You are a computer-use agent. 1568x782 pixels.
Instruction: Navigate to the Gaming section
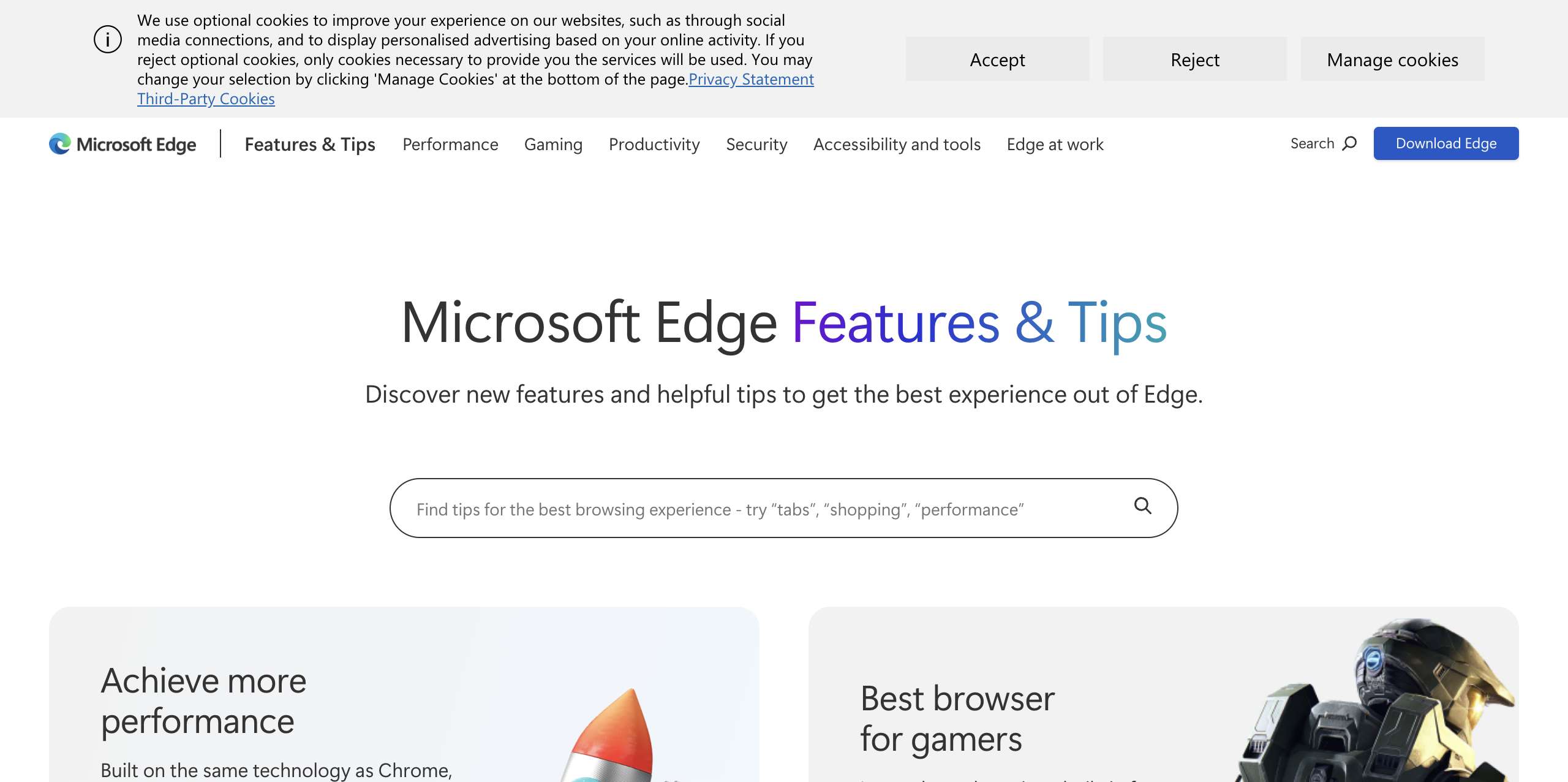pos(553,144)
